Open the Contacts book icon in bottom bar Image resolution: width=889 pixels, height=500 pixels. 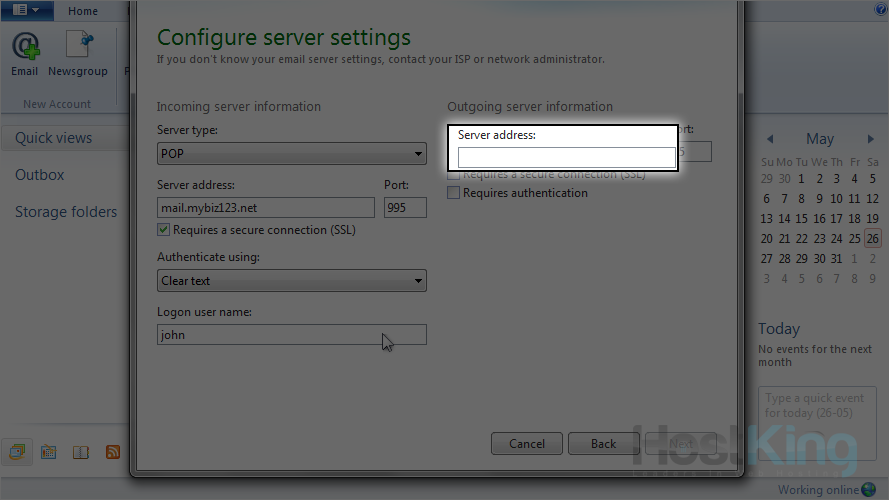click(81, 452)
